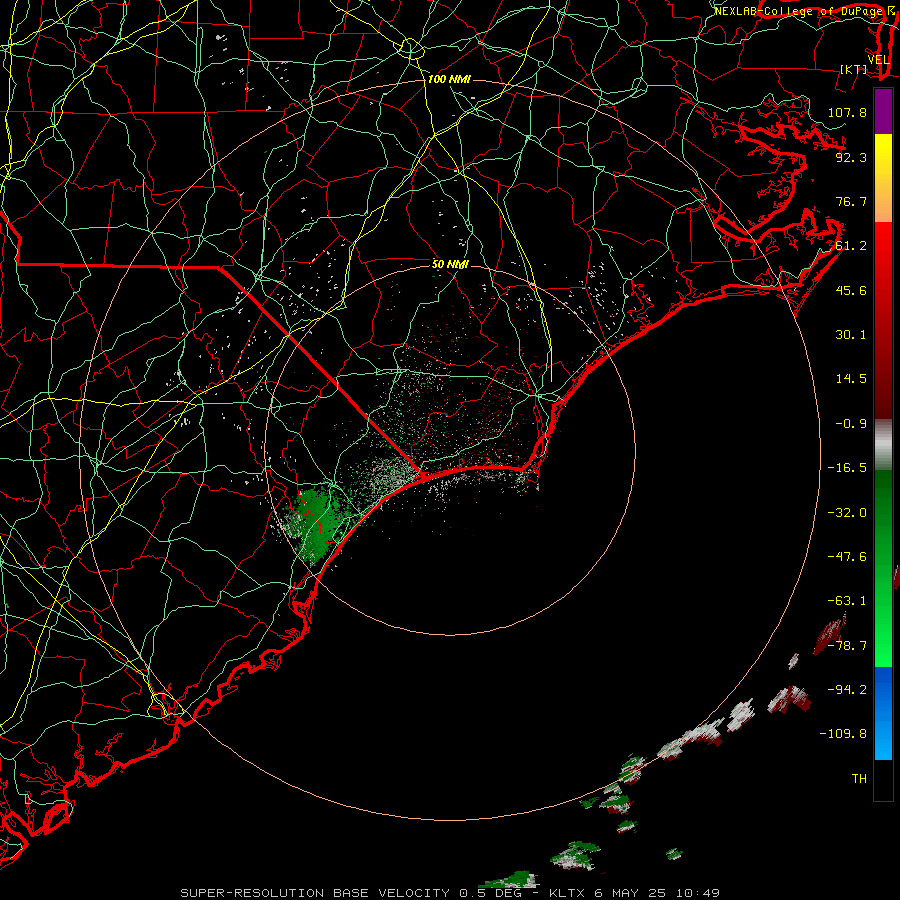Click the VEL legend title
This screenshot has width=900, height=900.
(x=879, y=60)
